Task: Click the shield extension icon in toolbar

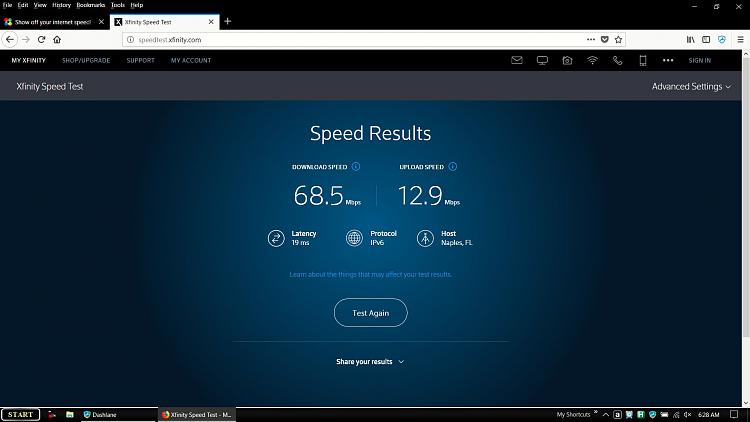Action: pos(722,40)
